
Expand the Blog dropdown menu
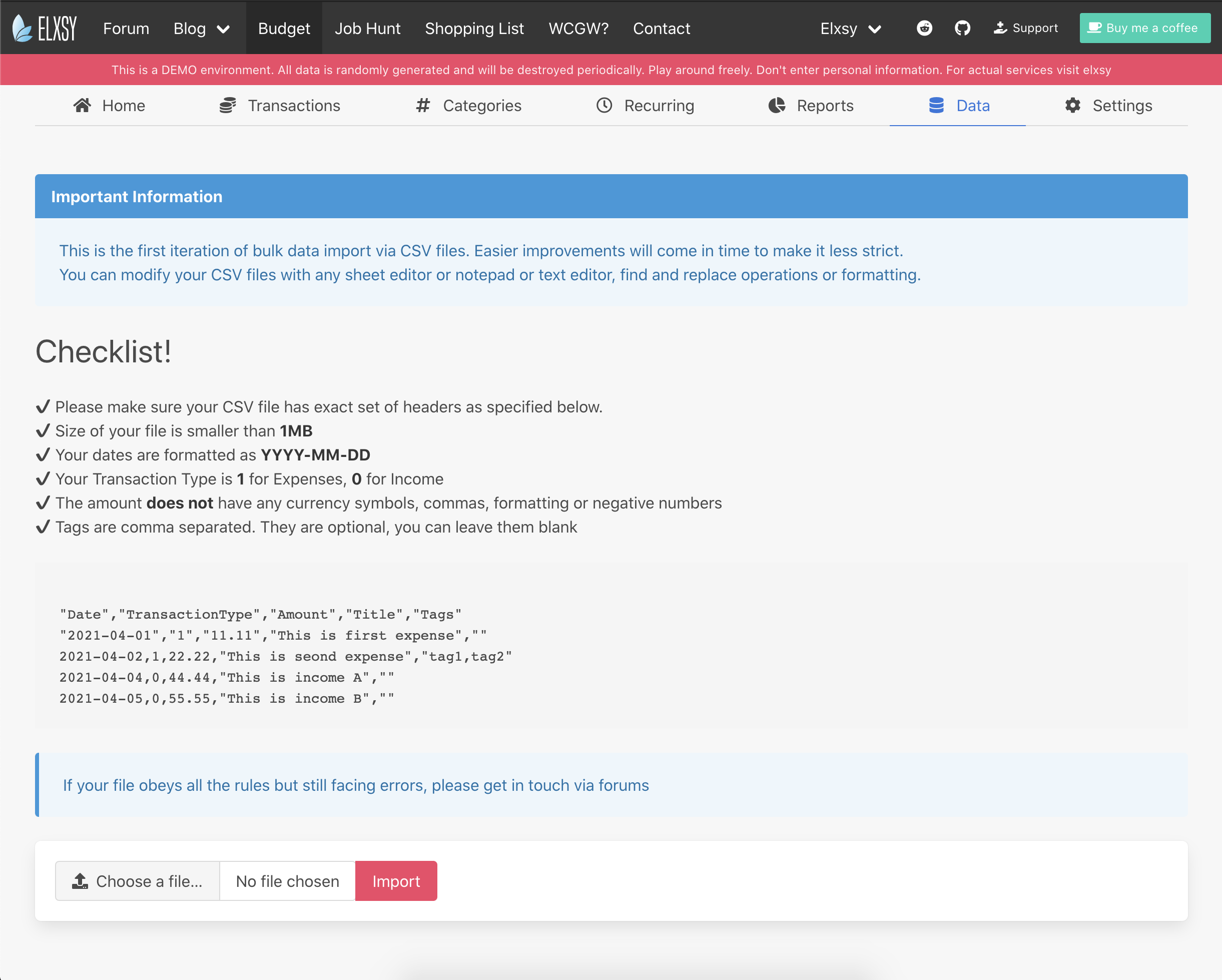[x=201, y=29]
